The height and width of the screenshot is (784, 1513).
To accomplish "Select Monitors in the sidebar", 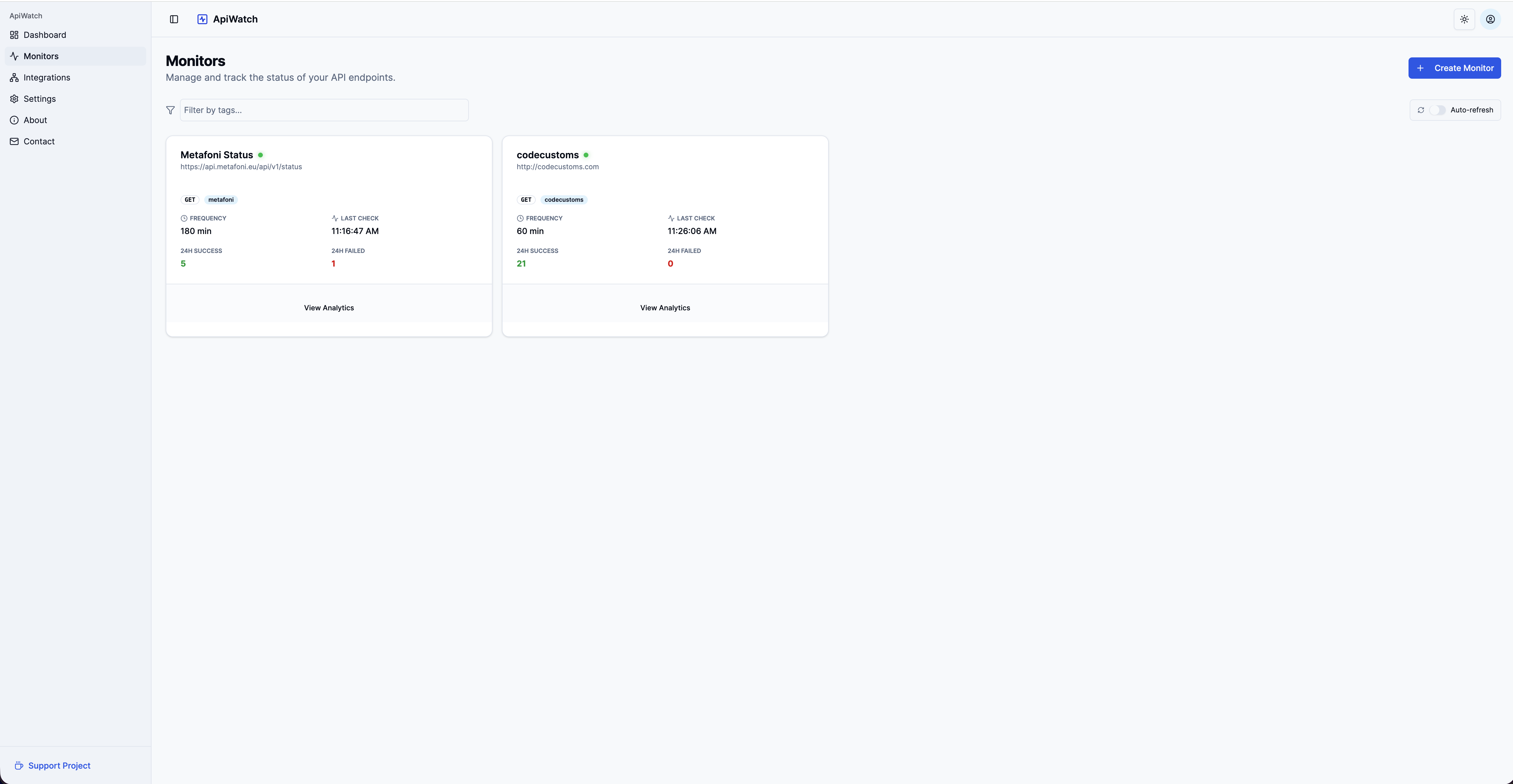I will click(x=41, y=57).
